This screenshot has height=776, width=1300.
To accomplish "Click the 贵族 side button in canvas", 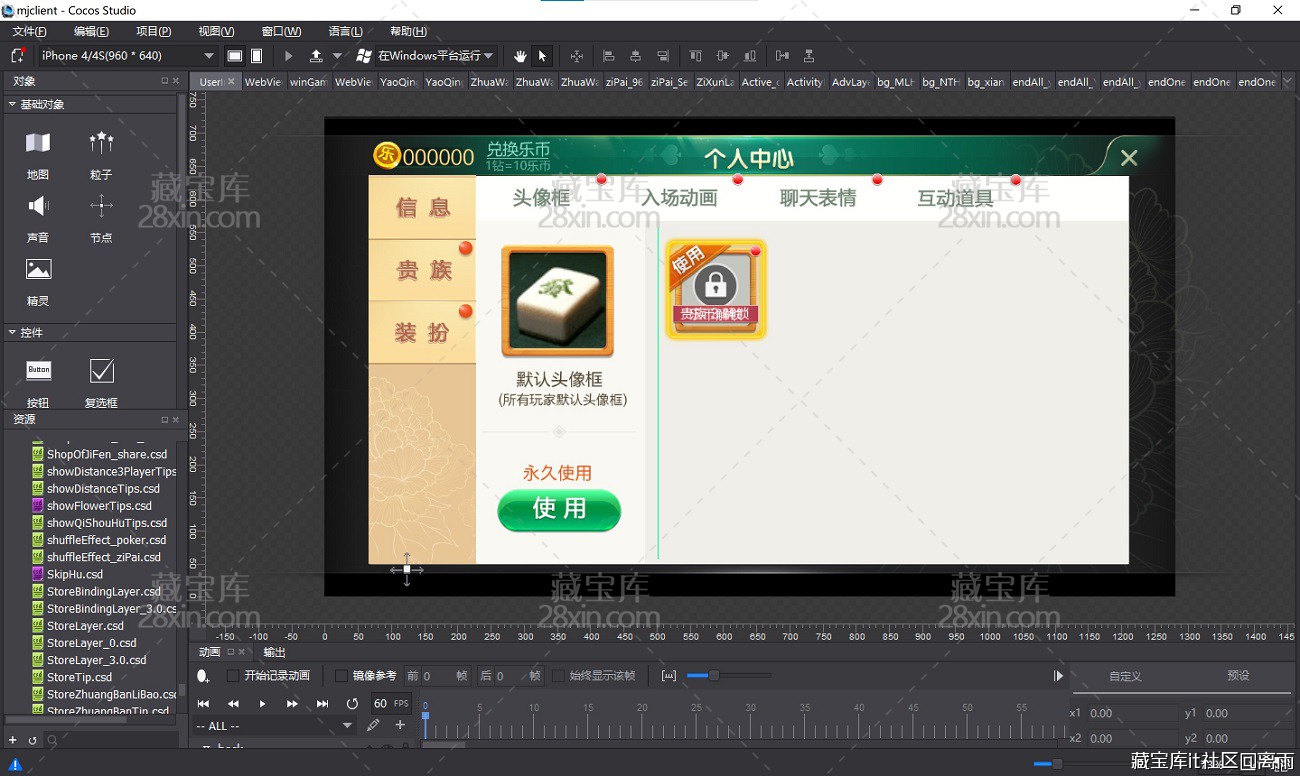I will coord(423,270).
